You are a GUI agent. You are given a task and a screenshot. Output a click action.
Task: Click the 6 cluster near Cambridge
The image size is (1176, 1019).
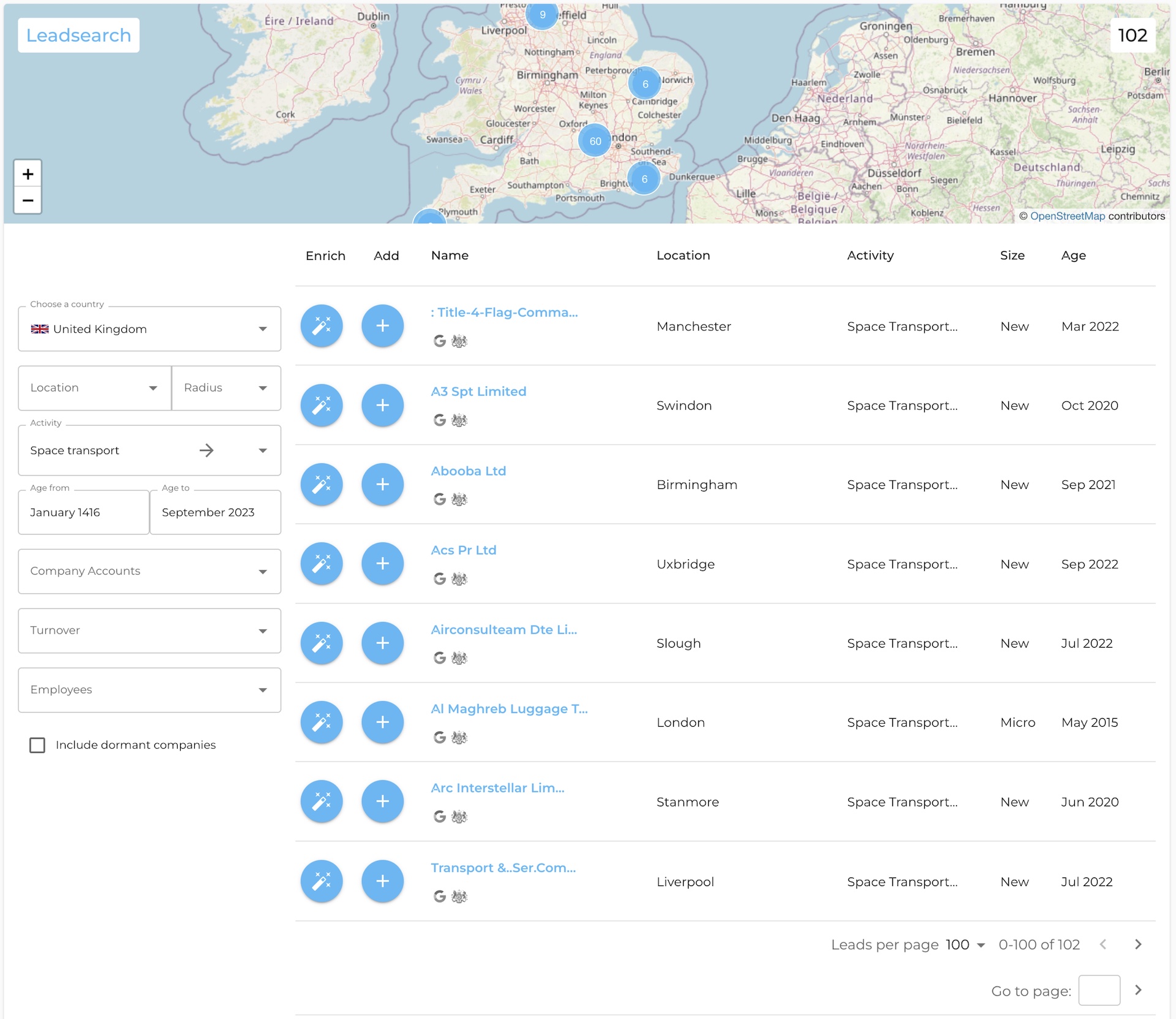tap(645, 84)
